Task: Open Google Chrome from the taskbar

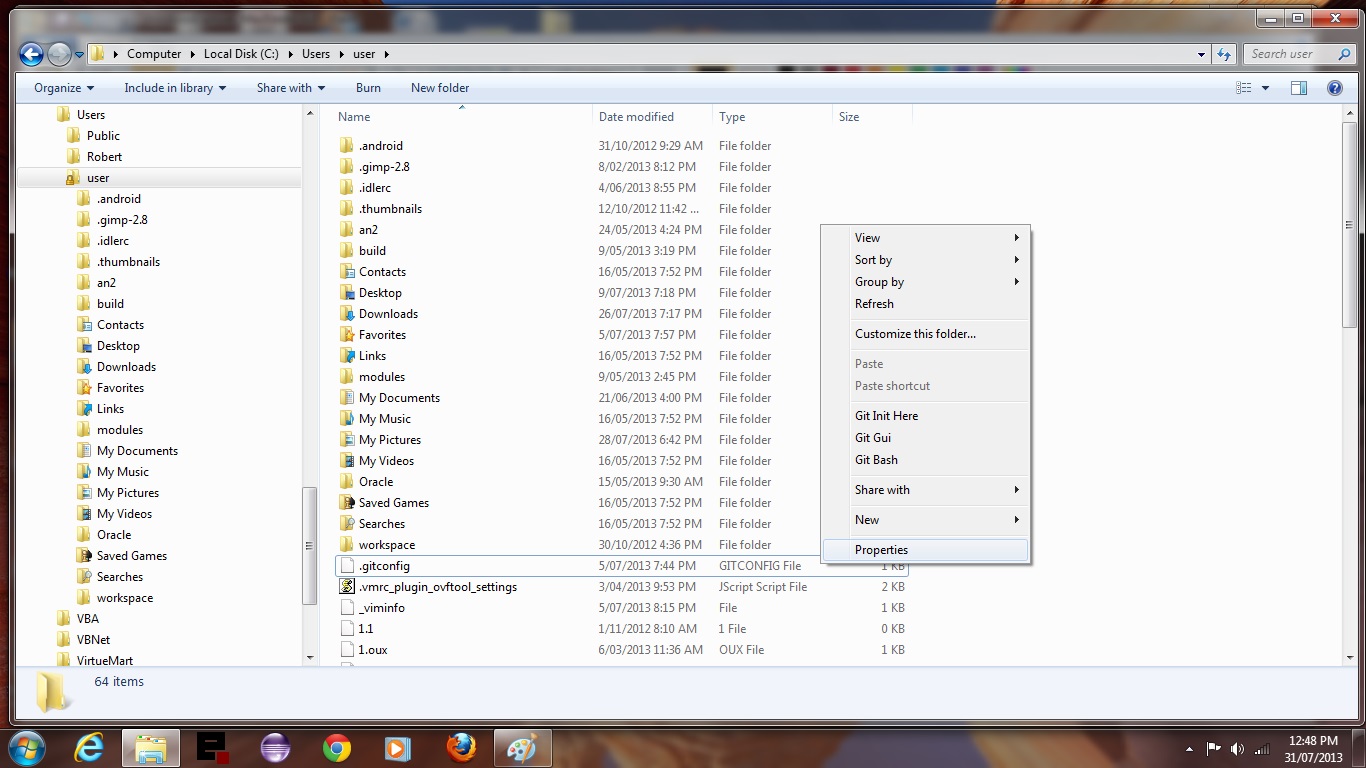Action: [x=337, y=748]
